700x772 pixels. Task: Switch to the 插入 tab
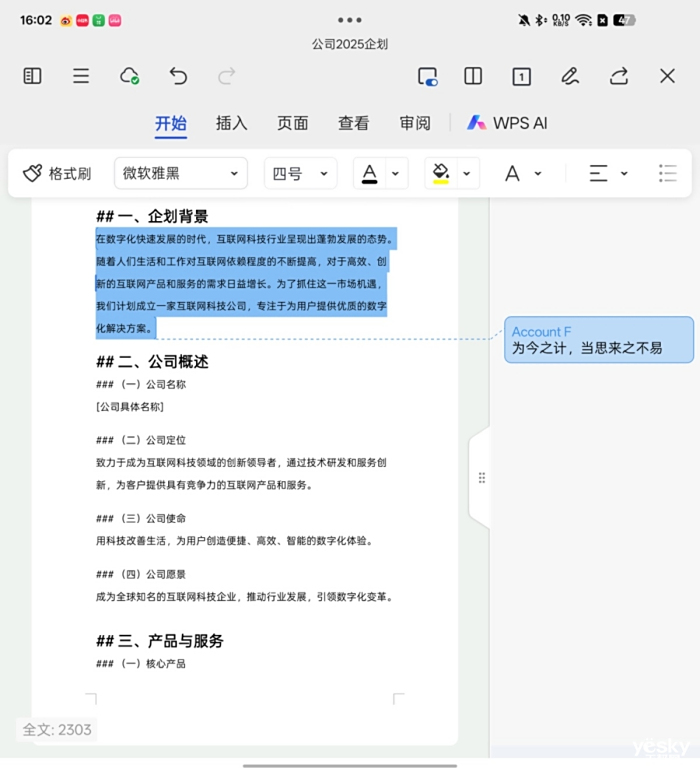(231, 123)
